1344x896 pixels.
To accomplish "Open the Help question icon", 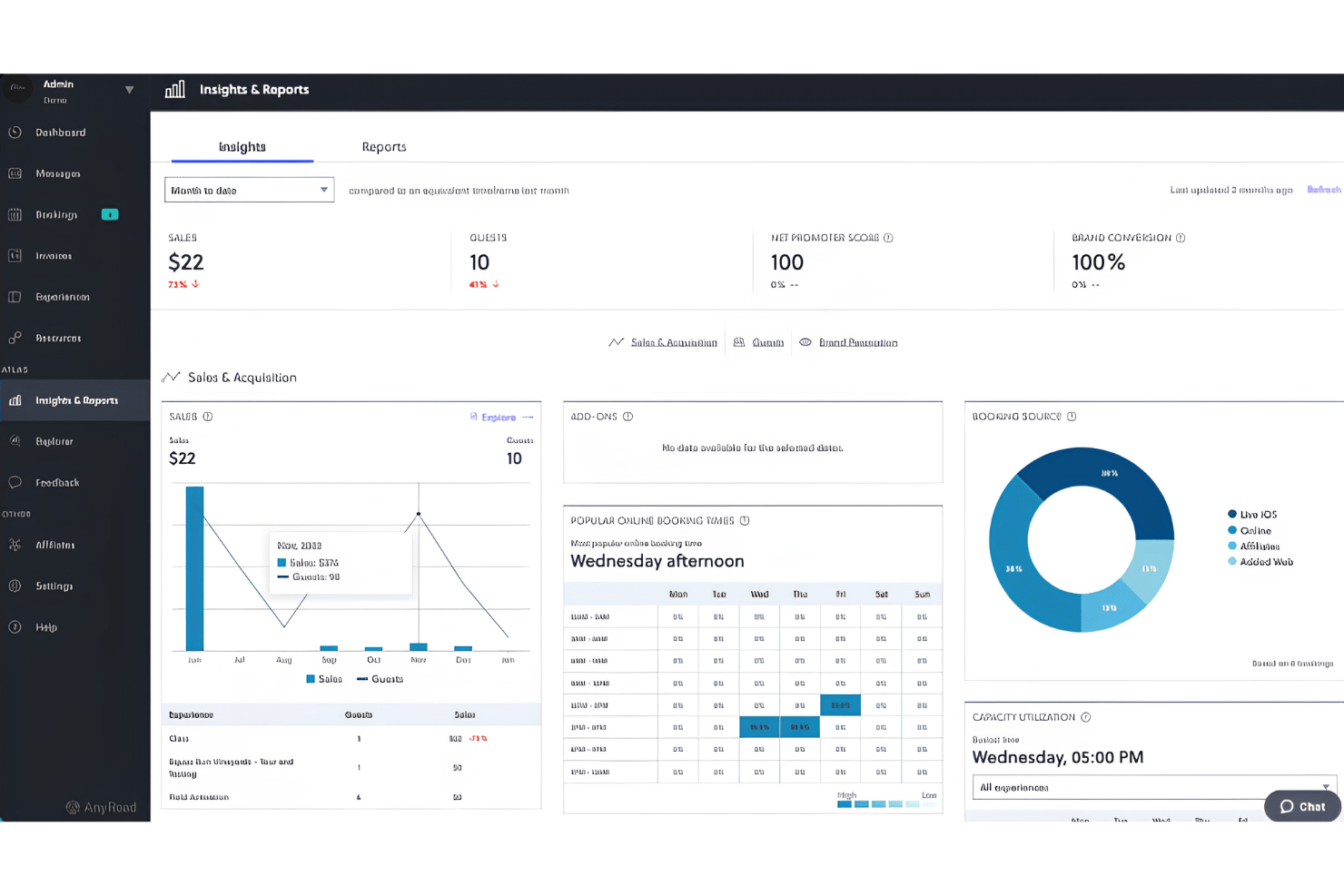I will [15, 627].
